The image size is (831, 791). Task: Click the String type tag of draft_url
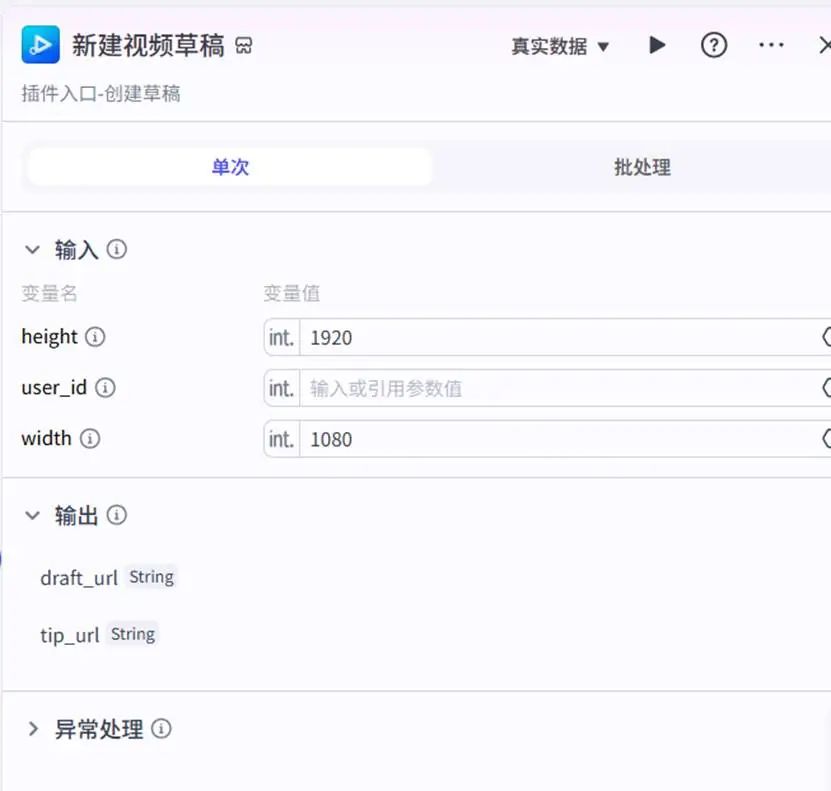point(152,577)
